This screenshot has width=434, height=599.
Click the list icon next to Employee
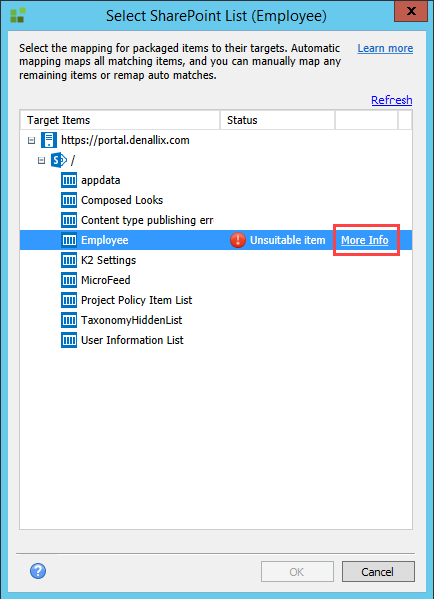click(x=69, y=240)
